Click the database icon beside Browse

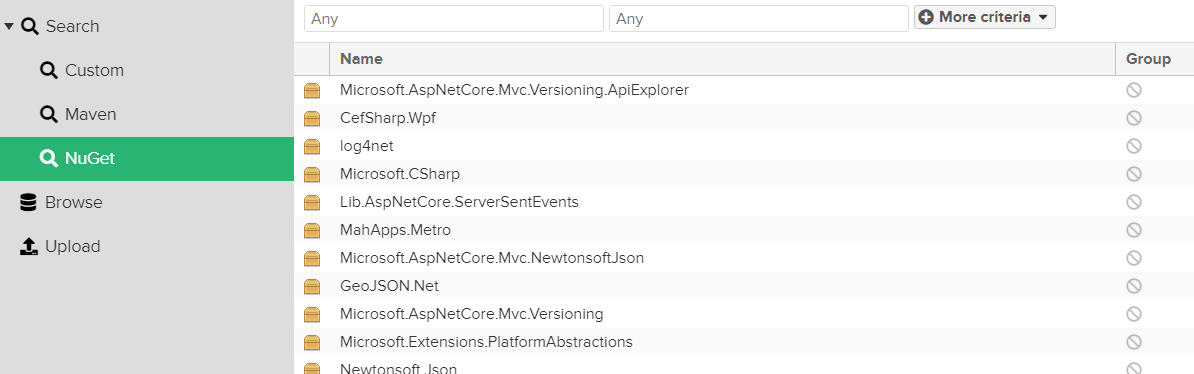[28, 203]
